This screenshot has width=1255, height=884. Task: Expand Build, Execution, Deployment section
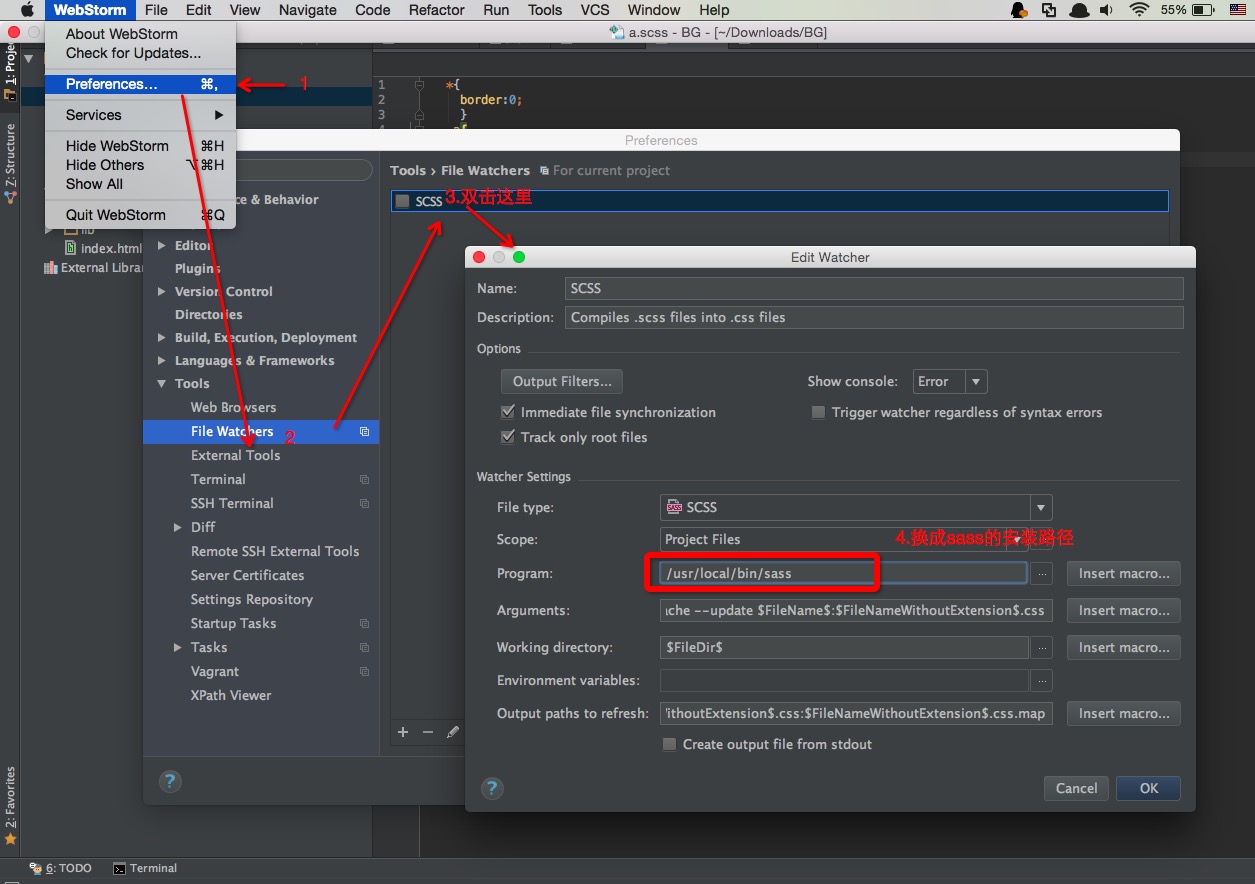[162, 337]
